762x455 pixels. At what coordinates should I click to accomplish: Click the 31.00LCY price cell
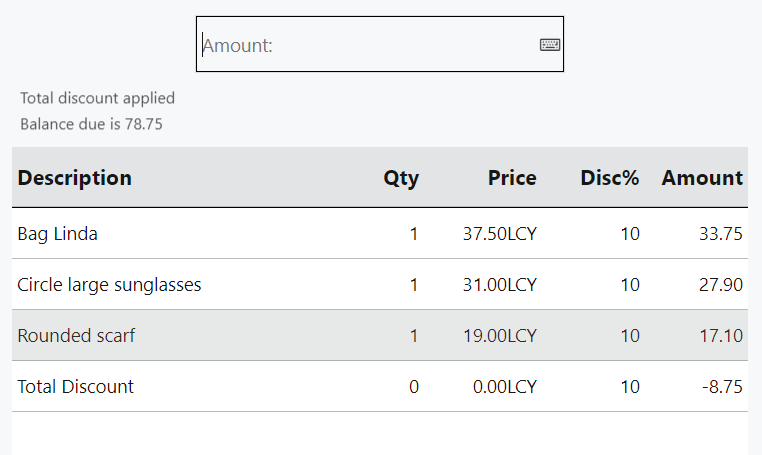500,285
